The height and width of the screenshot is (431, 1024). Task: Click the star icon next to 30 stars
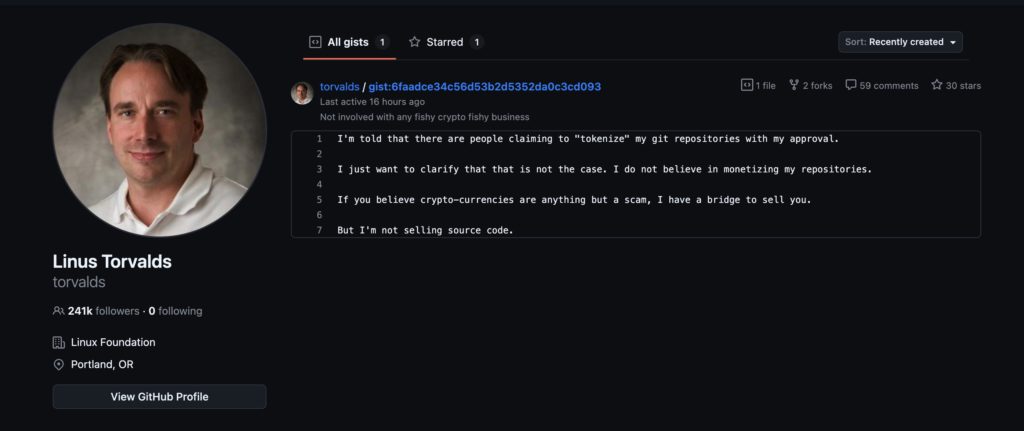(x=937, y=86)
